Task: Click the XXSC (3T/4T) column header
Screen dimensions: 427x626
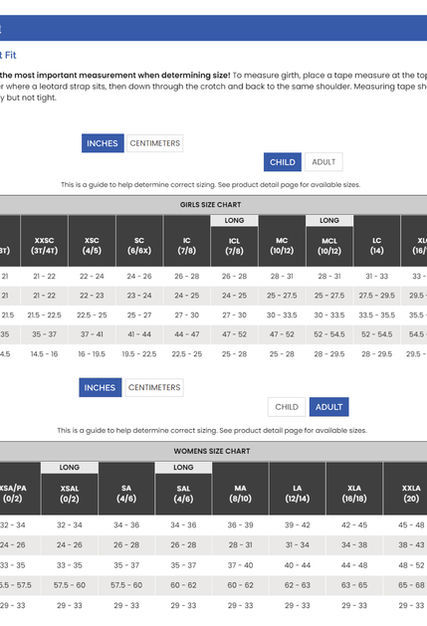Action: click(44, 241)
